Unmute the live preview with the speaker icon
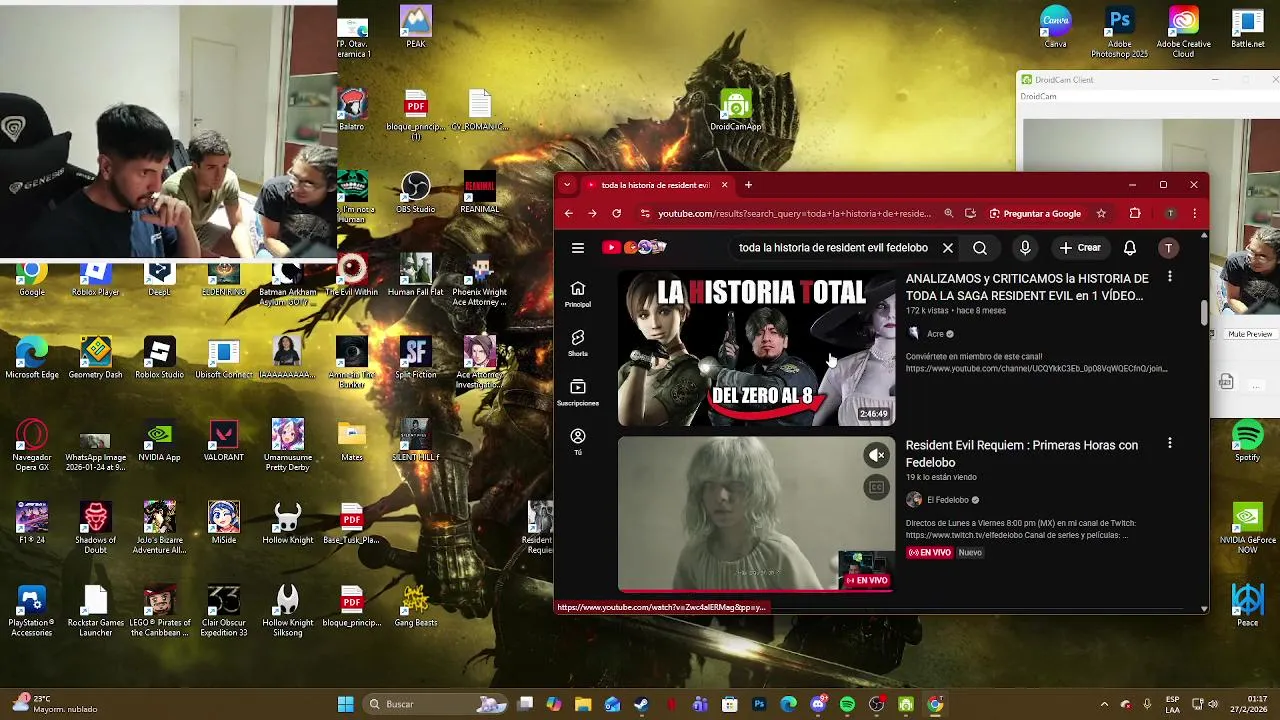The image size is (1280, 720). [876, 456]
